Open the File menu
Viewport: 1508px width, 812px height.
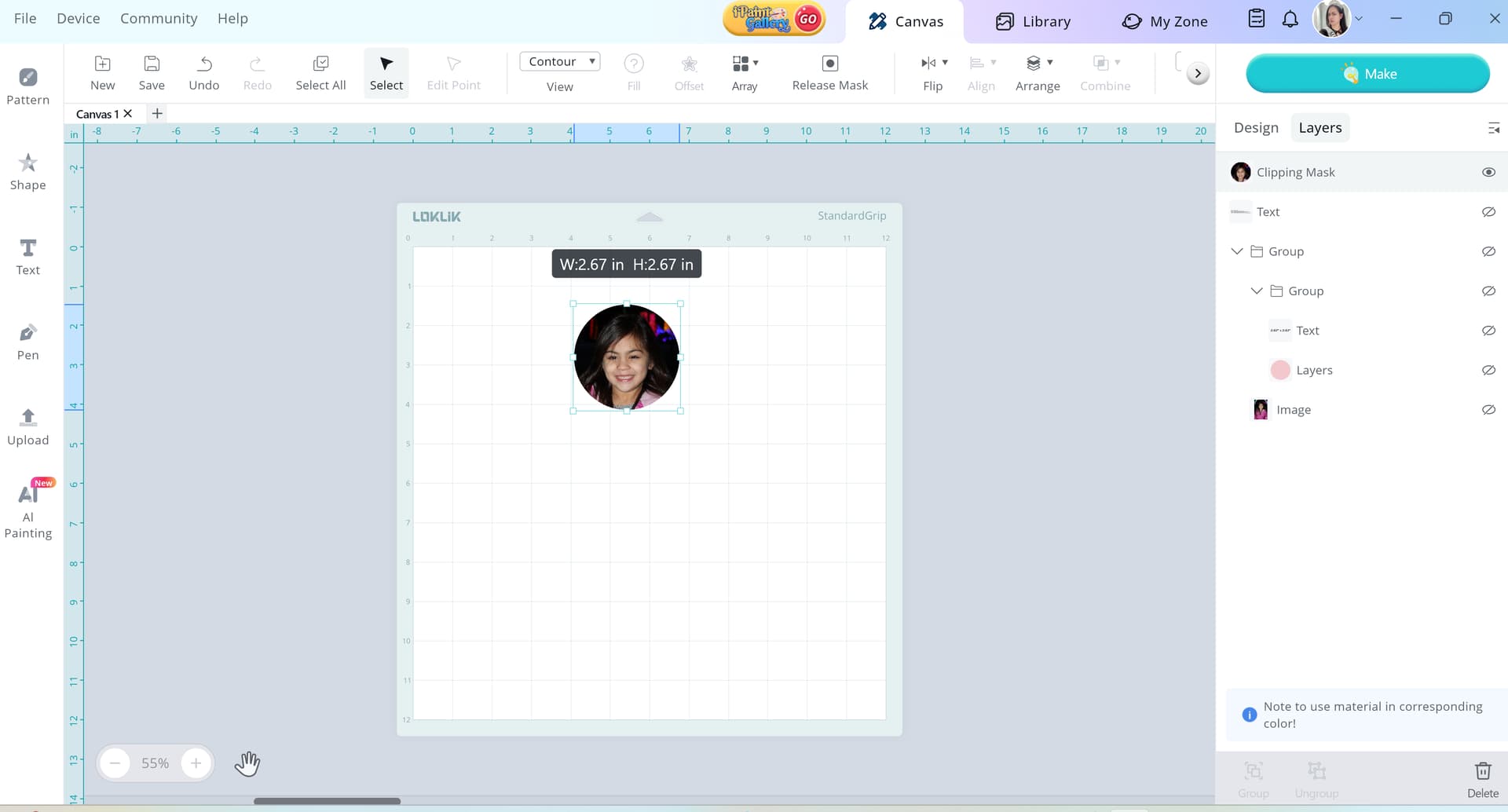tap(25, 18)
